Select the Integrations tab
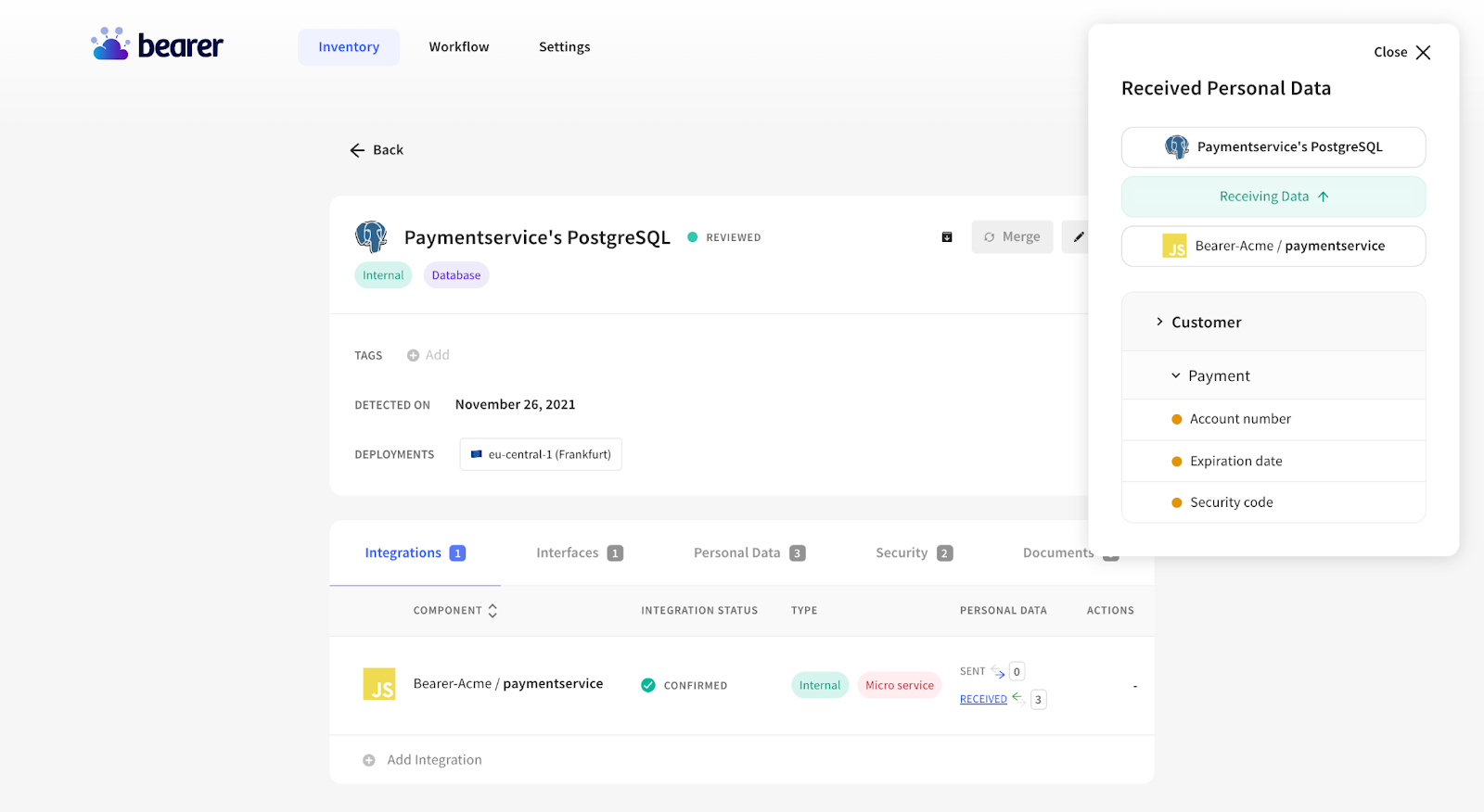The width and height of the screenshot is (1484, 812). tap(415, 553)
